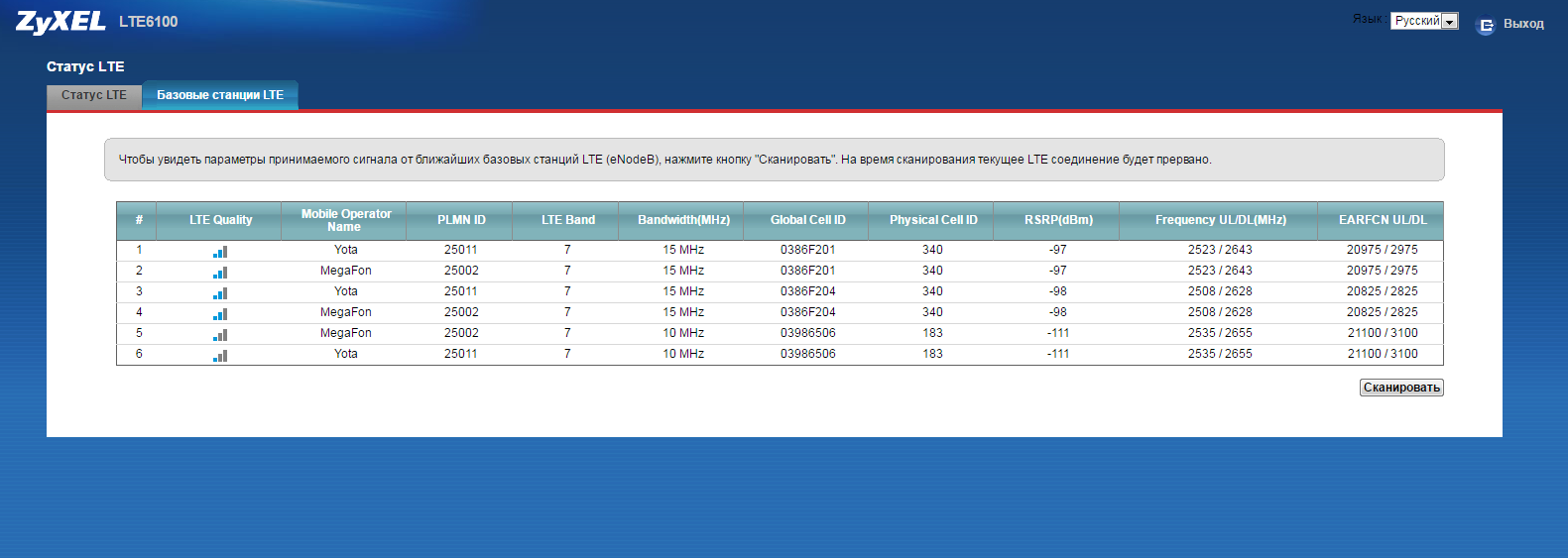The height and width of the screenshot is (558, 1568).
Task: Click Yota operator name in row 3
Action: [345, 291]
